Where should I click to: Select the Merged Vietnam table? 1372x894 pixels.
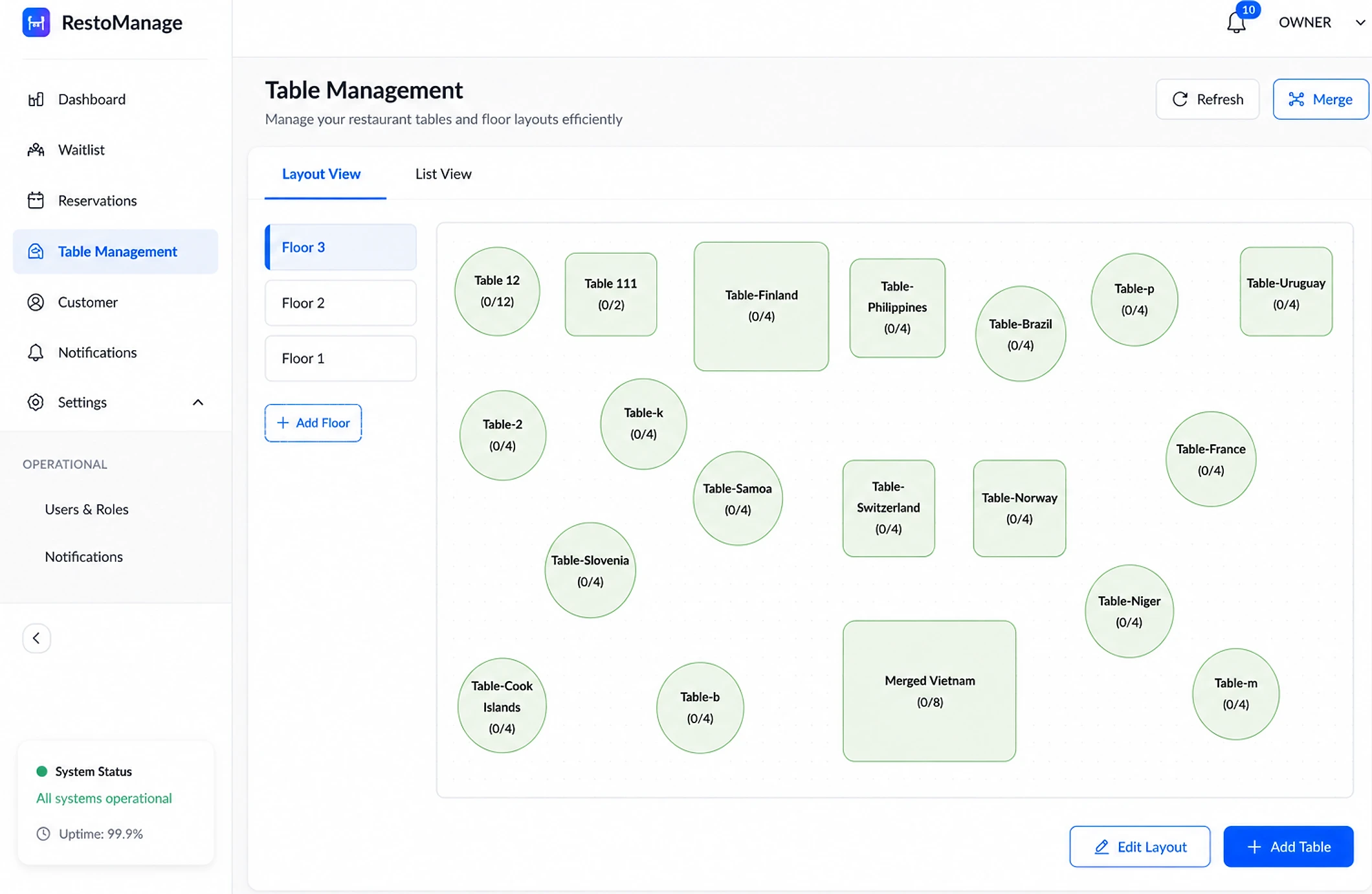[x=929, y=691]
